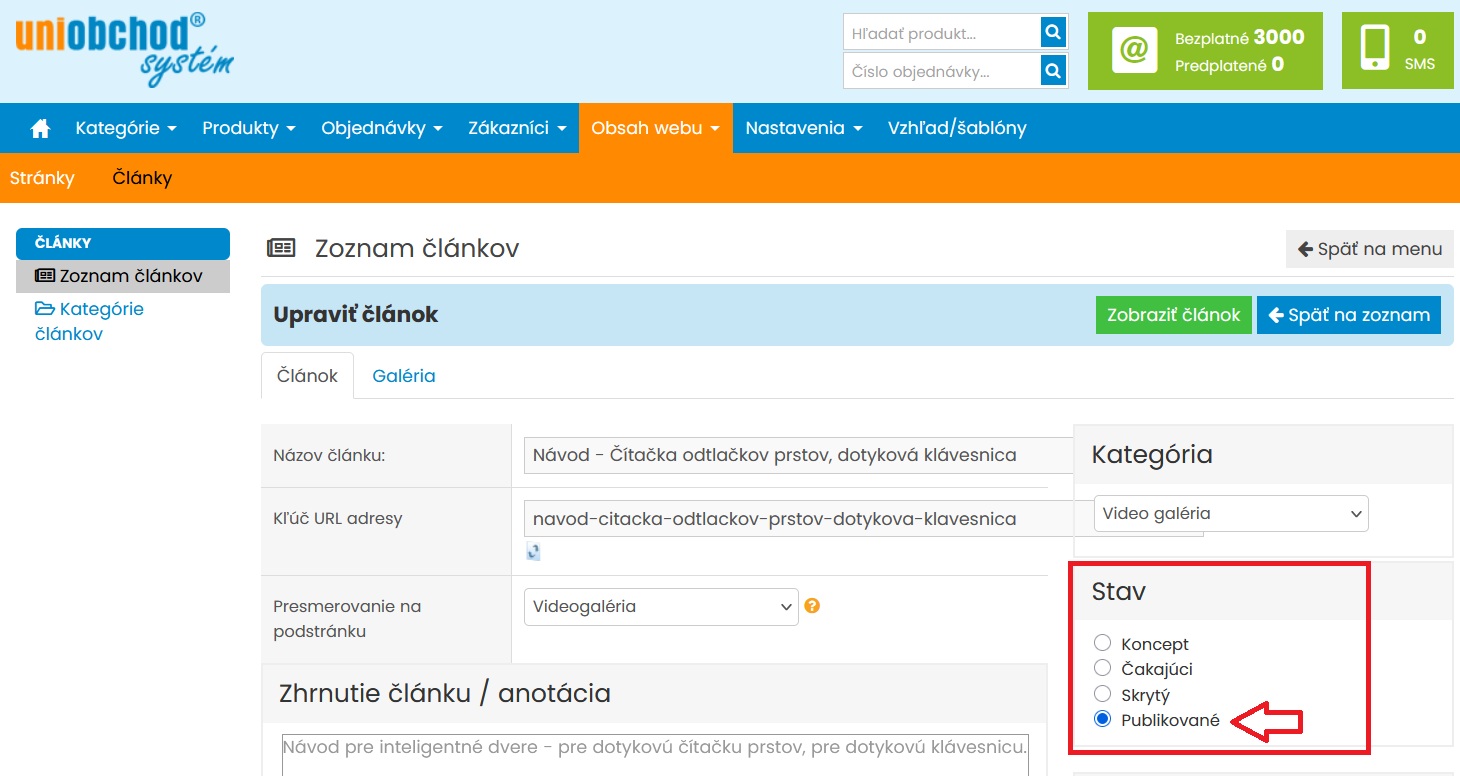Viewport: 1460px width, 776px height.
Task: Click the order number search magnifier icon
Action: tap(1052, 71)
